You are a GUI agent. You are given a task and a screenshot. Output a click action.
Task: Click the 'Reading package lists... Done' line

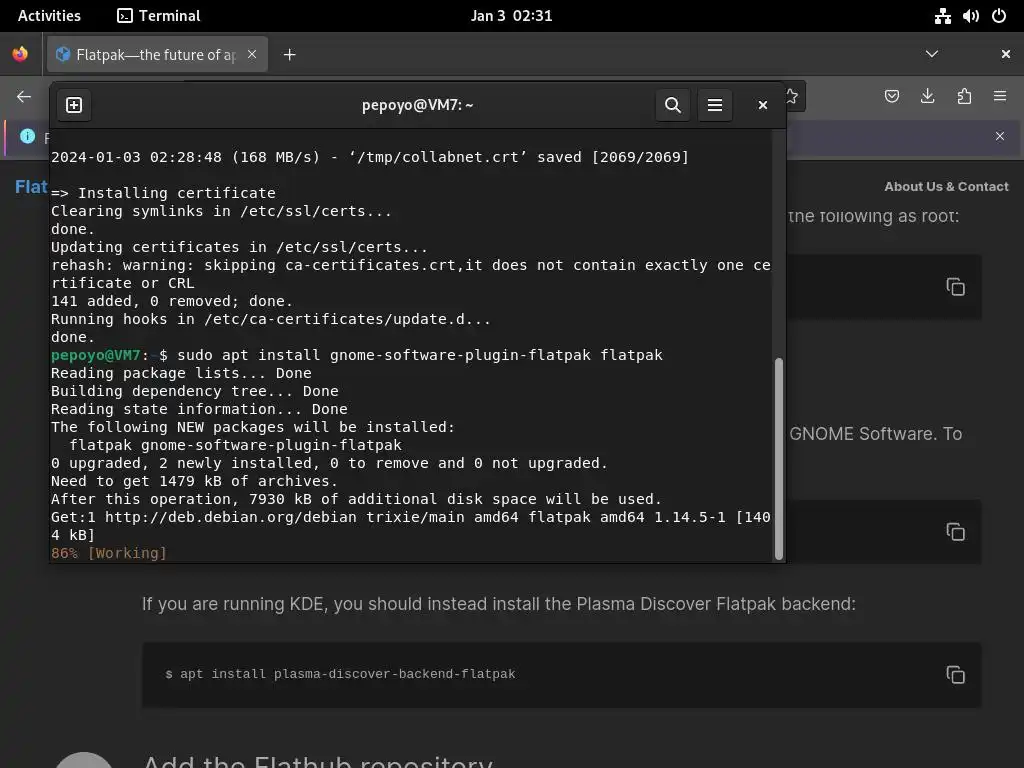[x=182, y=374]
